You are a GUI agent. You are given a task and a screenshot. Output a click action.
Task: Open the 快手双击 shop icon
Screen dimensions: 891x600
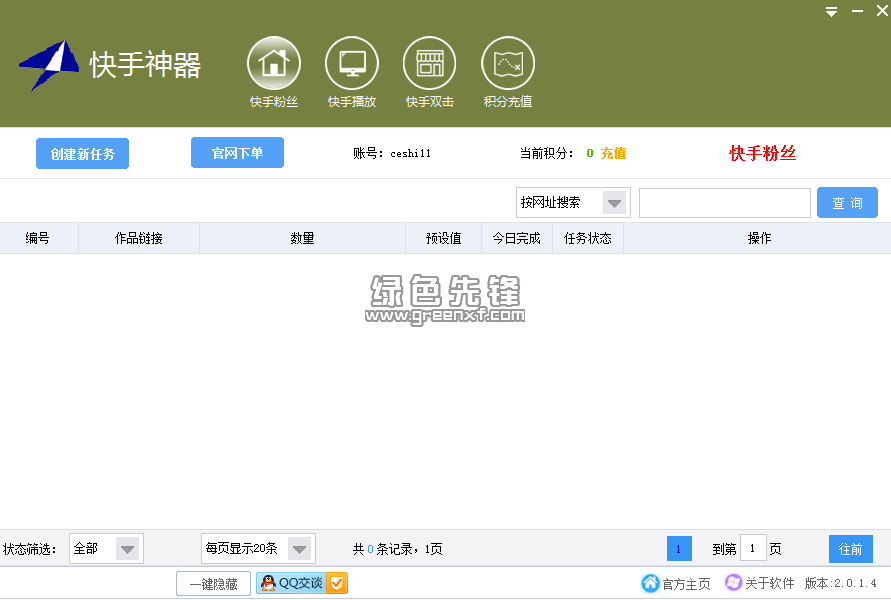click(430, 63)
